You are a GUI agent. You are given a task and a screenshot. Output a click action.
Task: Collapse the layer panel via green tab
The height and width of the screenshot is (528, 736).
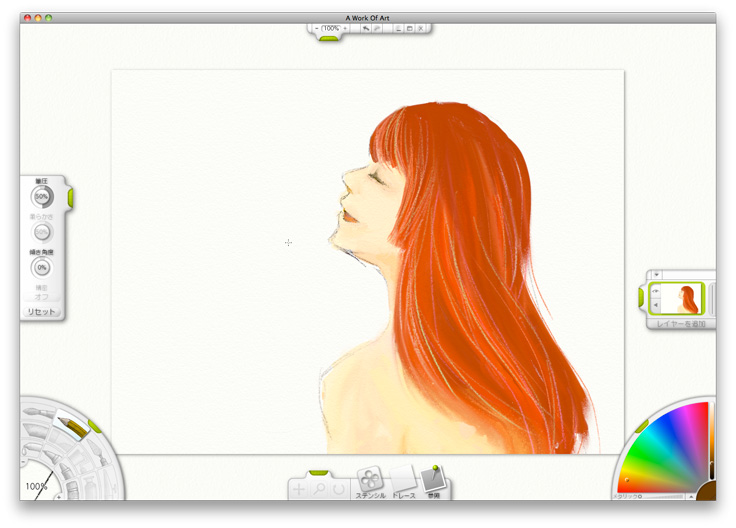click(x=641, y=298)
